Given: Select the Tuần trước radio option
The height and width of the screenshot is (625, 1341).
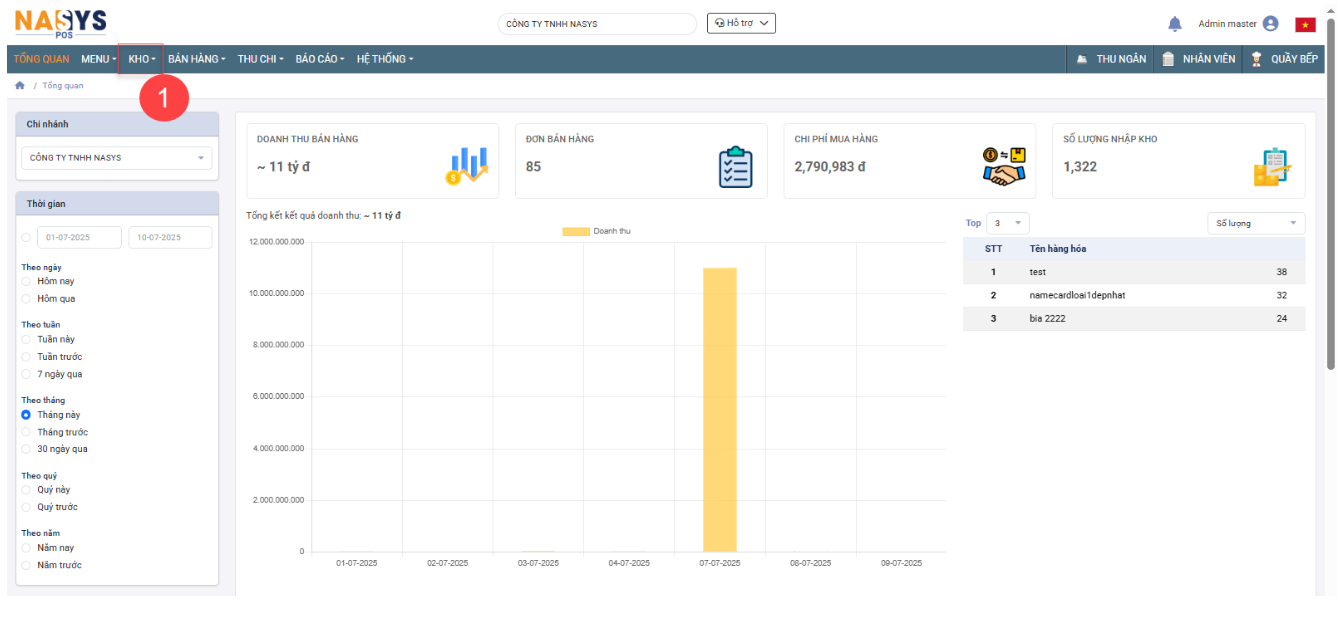Looking at the screenshot, I should click(27, 357).
